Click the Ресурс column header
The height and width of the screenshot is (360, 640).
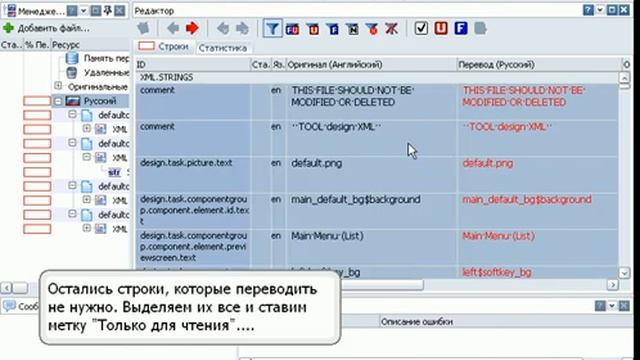(90, 45)
